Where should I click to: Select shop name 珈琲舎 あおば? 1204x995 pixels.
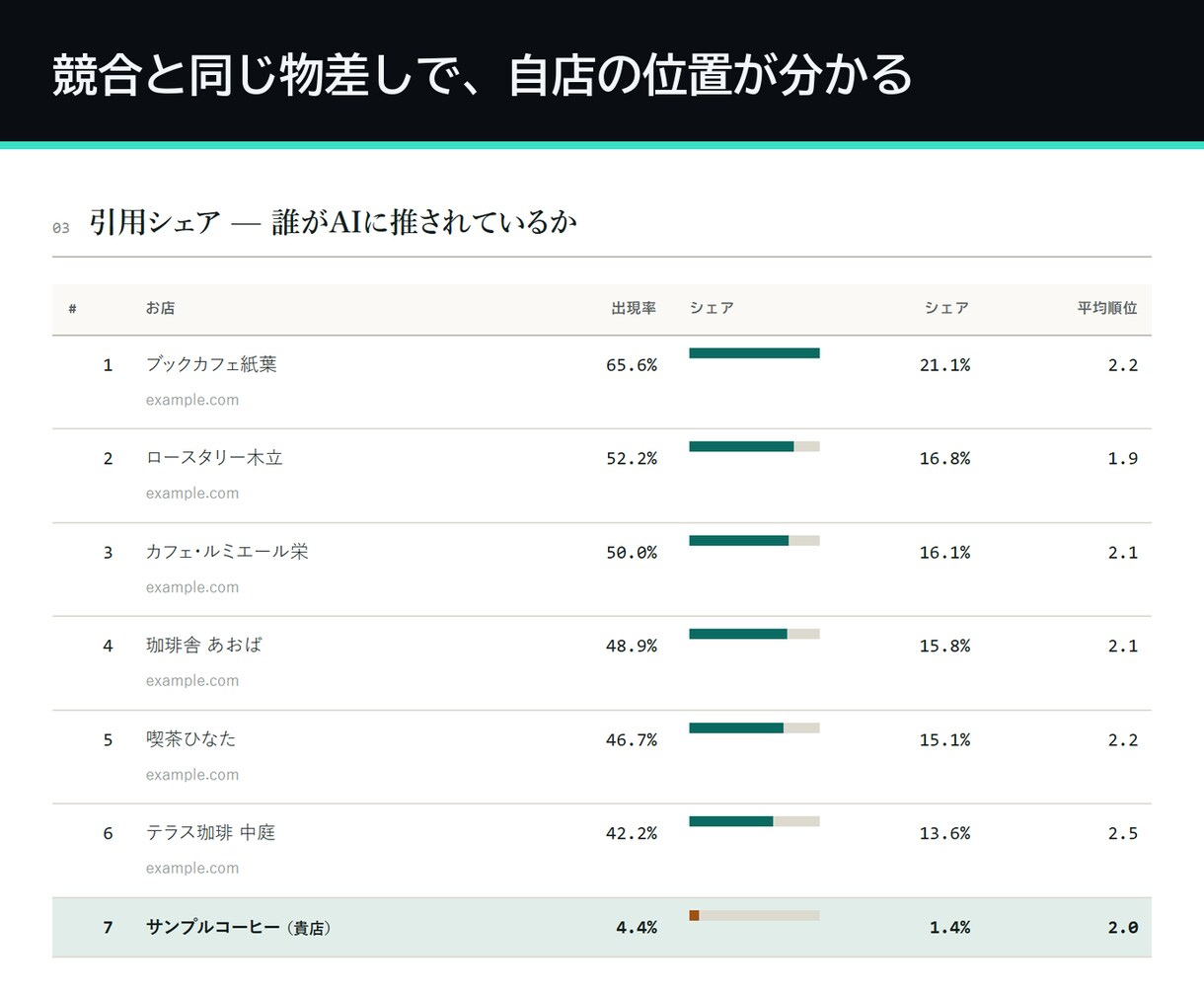204,646
